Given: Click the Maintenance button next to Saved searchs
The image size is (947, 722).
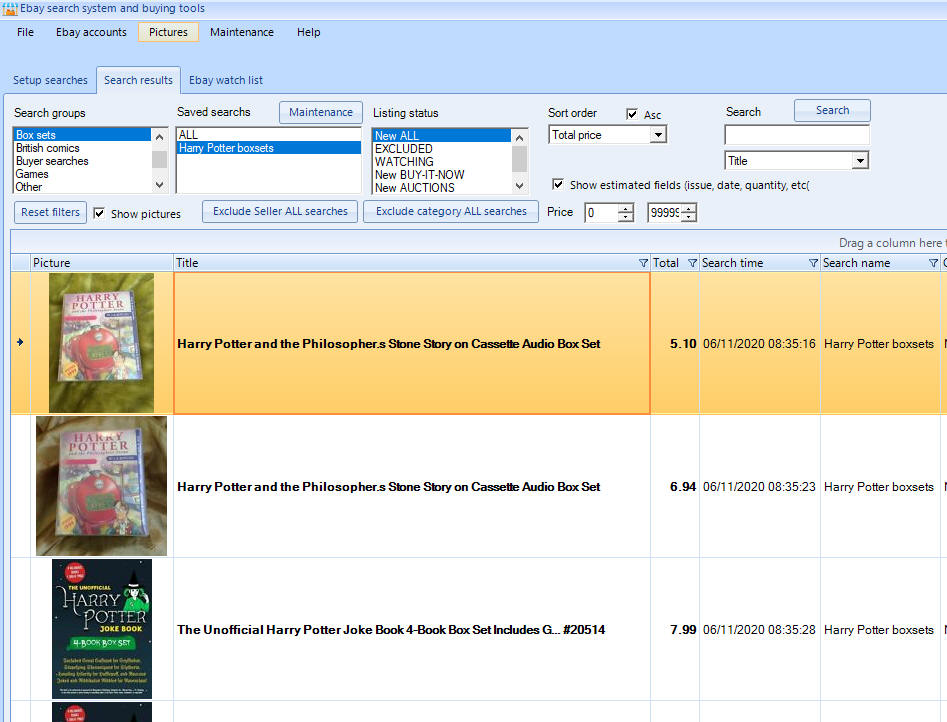Looking at the screenshot, I should tap(321, 112).
